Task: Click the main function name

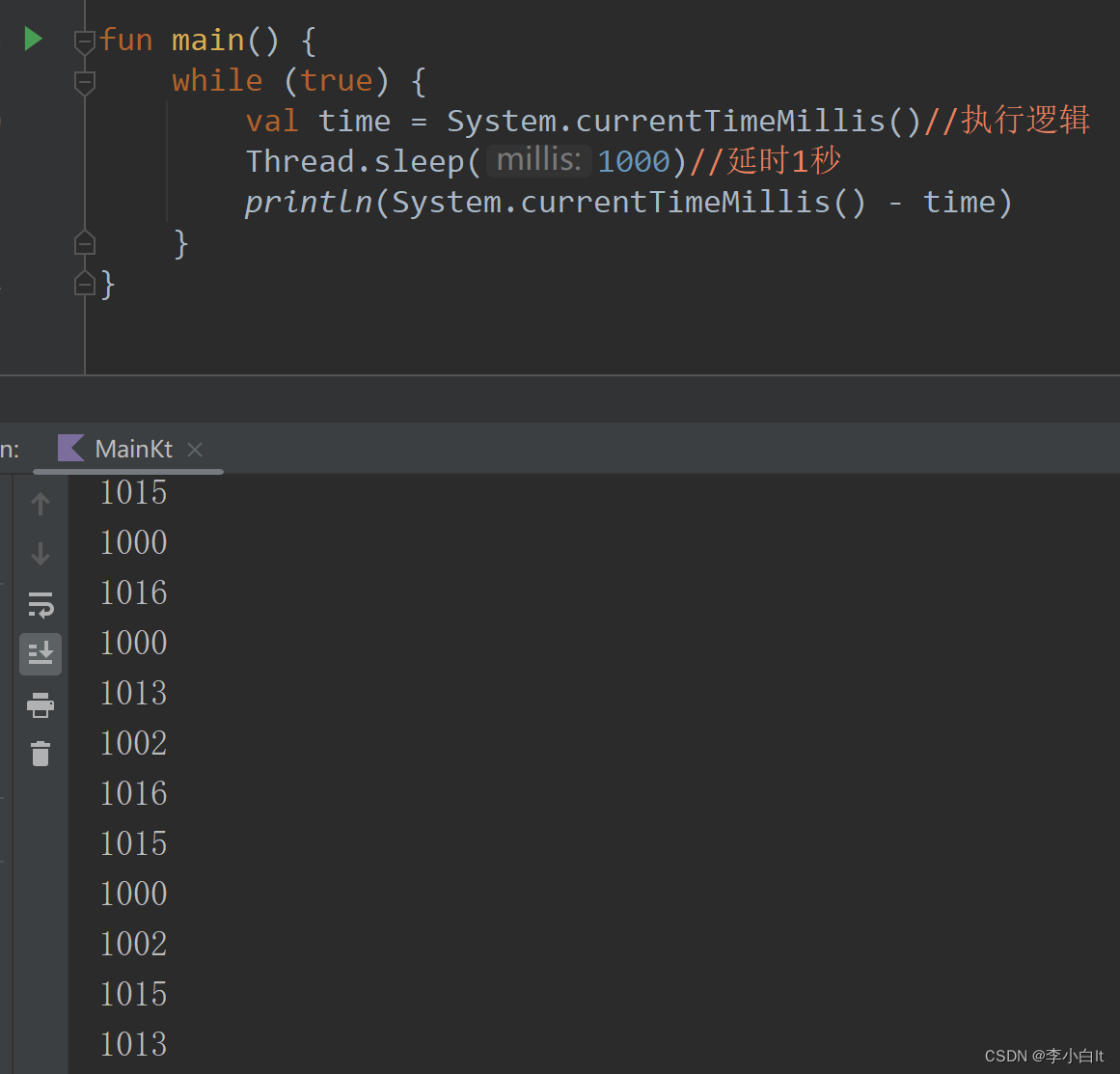Action: [207, 40]
